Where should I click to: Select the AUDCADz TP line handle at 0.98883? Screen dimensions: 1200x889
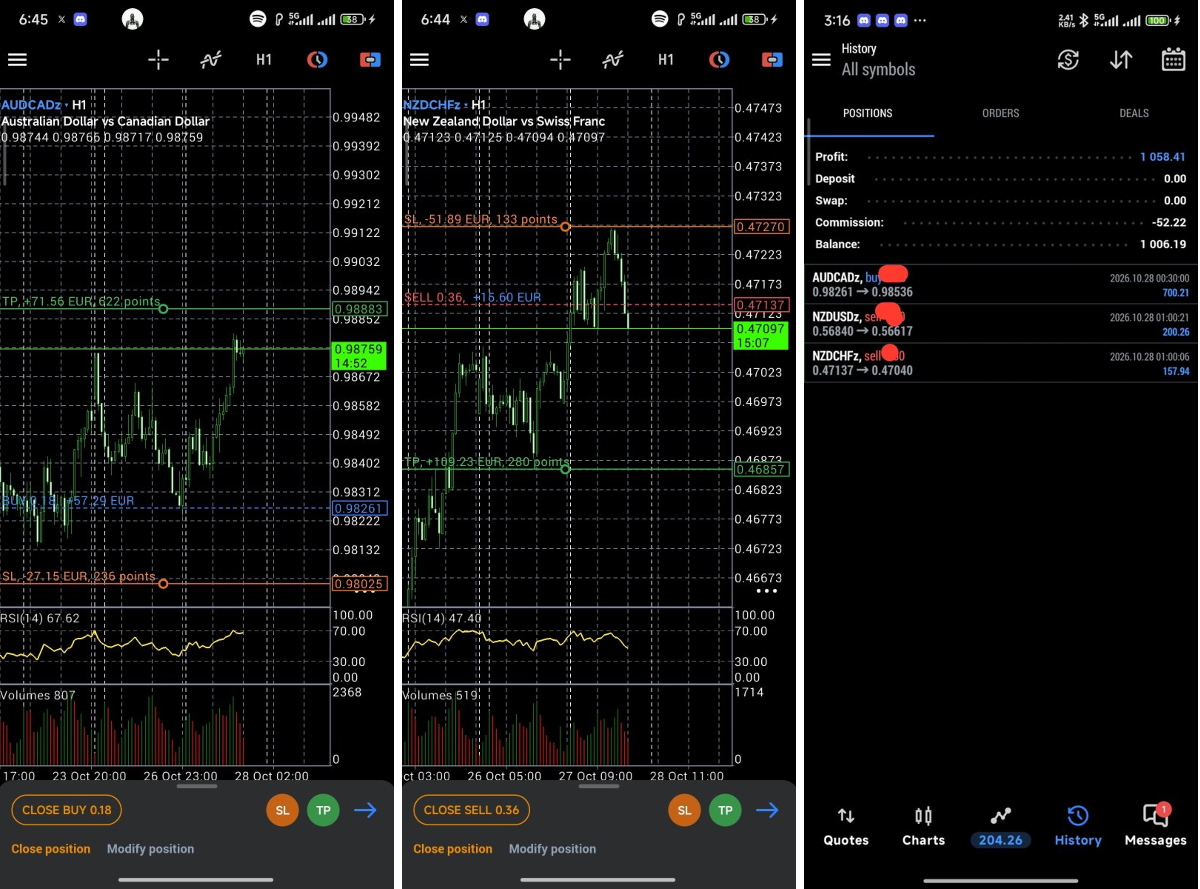pyautogui.click(x=163, y=309)
